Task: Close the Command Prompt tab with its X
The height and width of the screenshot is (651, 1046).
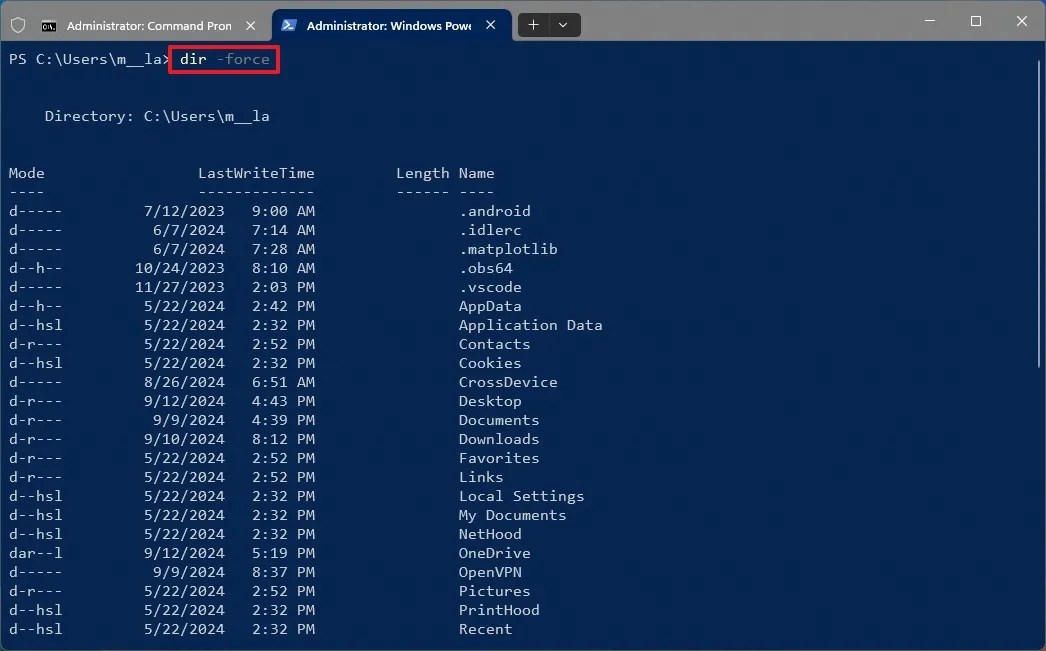Action: point(251,24)
